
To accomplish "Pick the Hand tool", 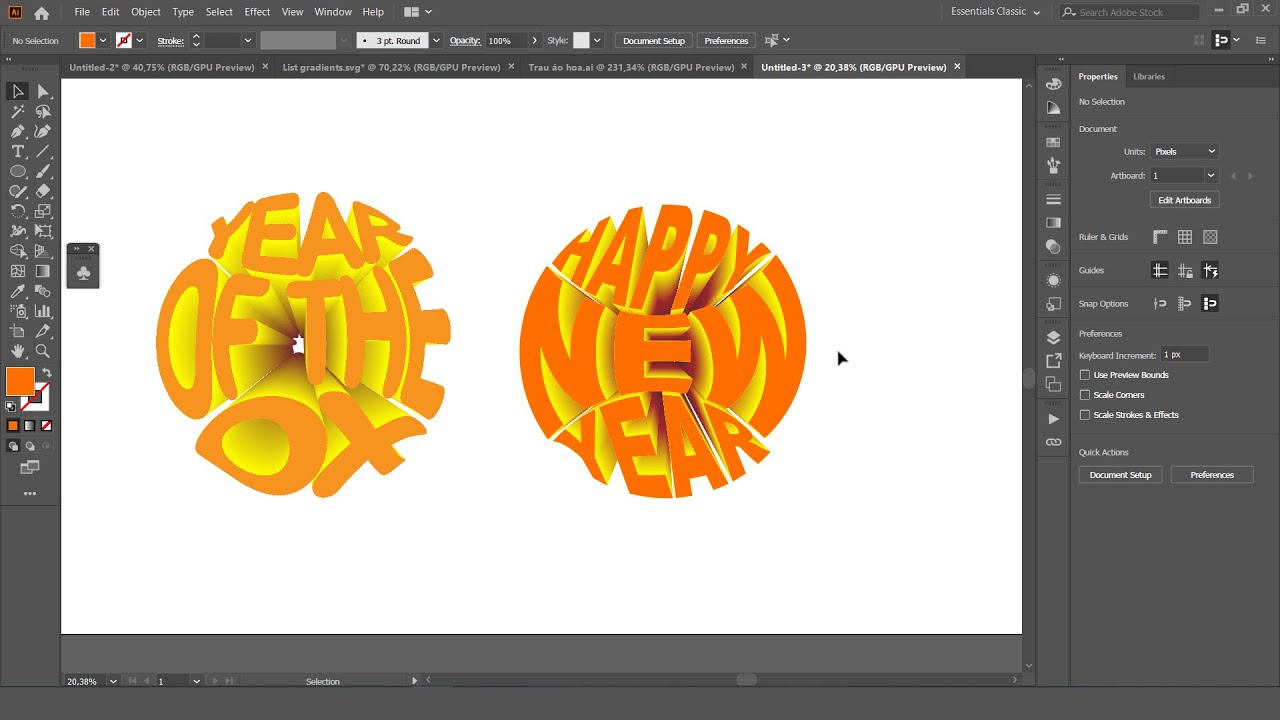I will coord(18,351).
